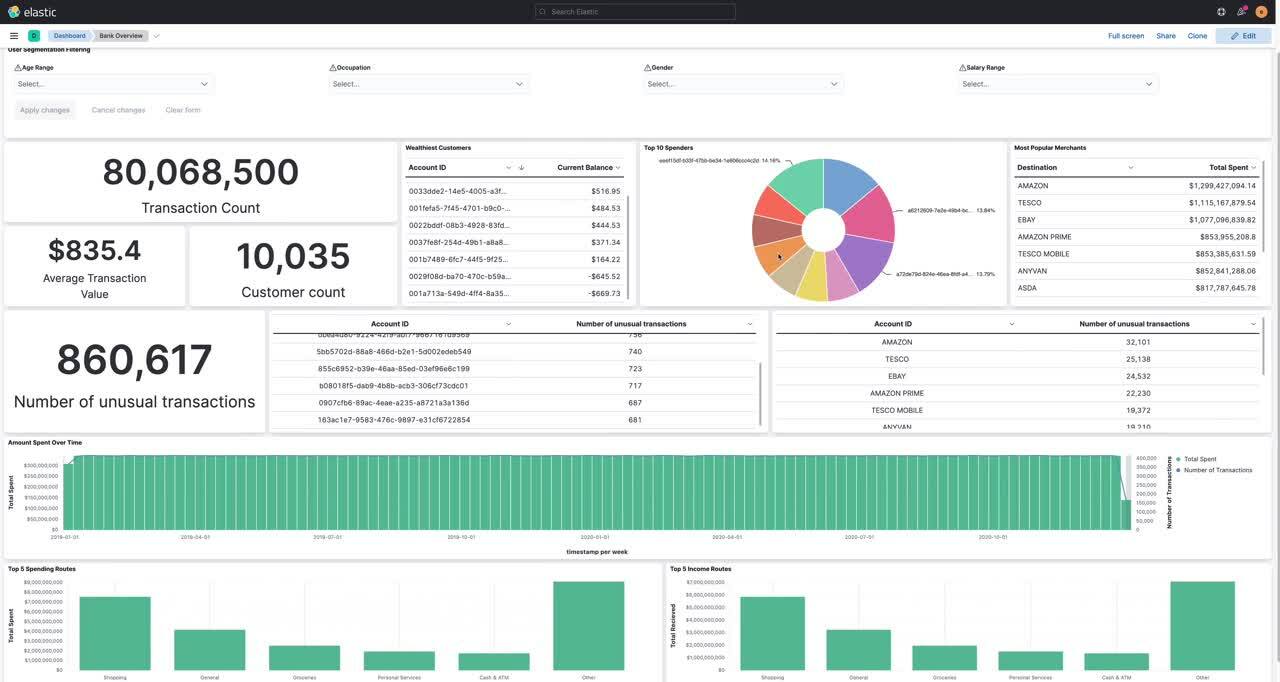Open the Gender select dropdown

(x=743, y=84)
